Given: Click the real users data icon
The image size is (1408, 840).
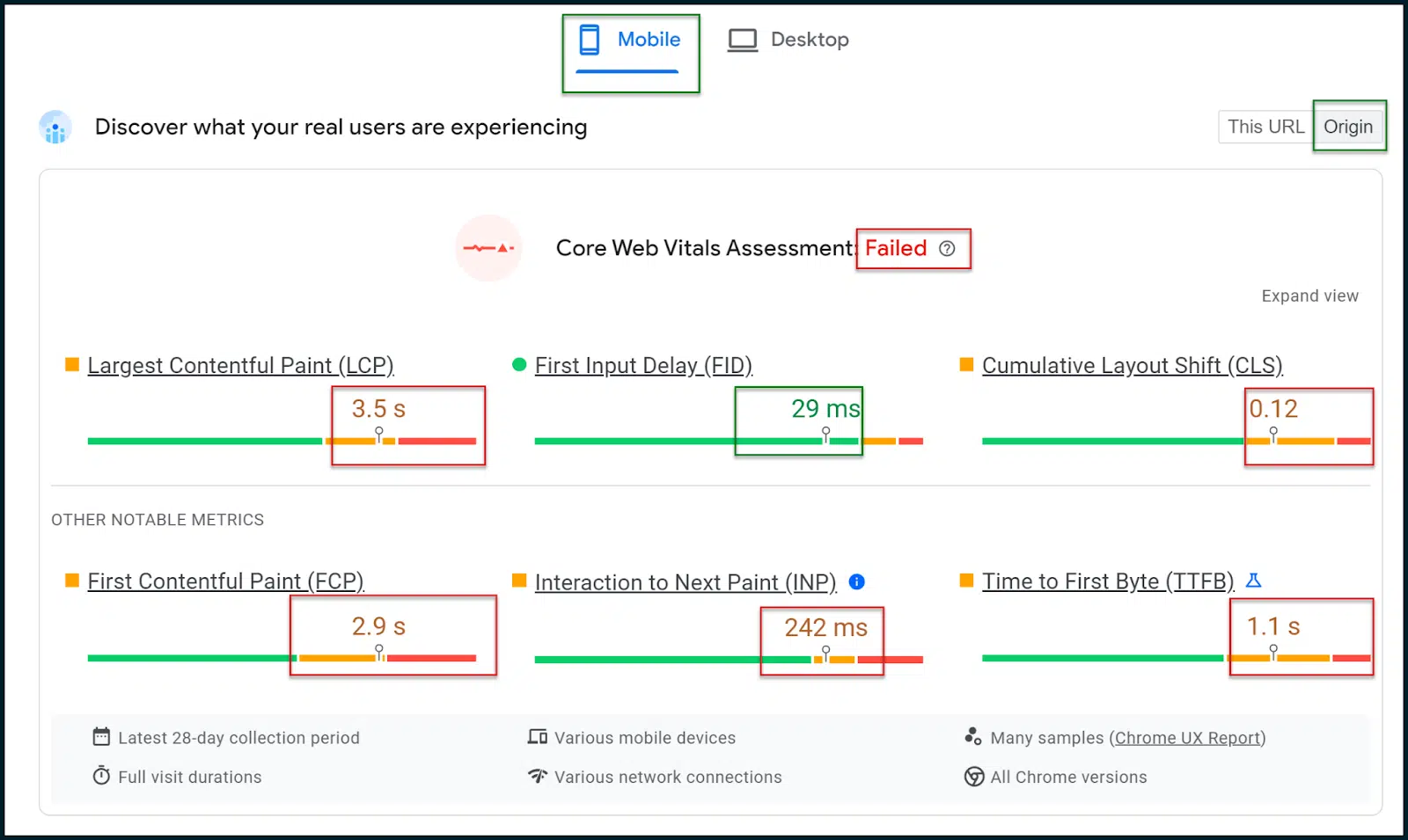Looking at the screenshot, I should 55,128.
